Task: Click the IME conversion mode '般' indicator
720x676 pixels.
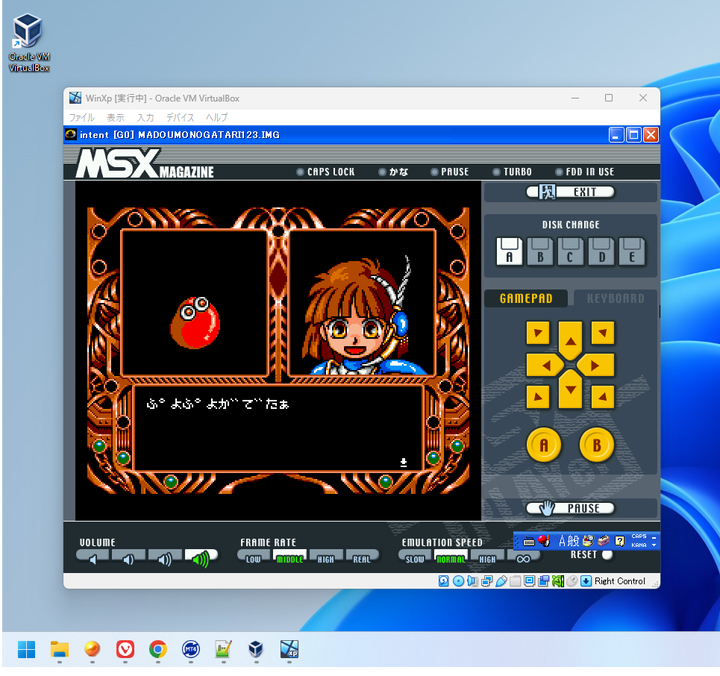Action: 574,541
